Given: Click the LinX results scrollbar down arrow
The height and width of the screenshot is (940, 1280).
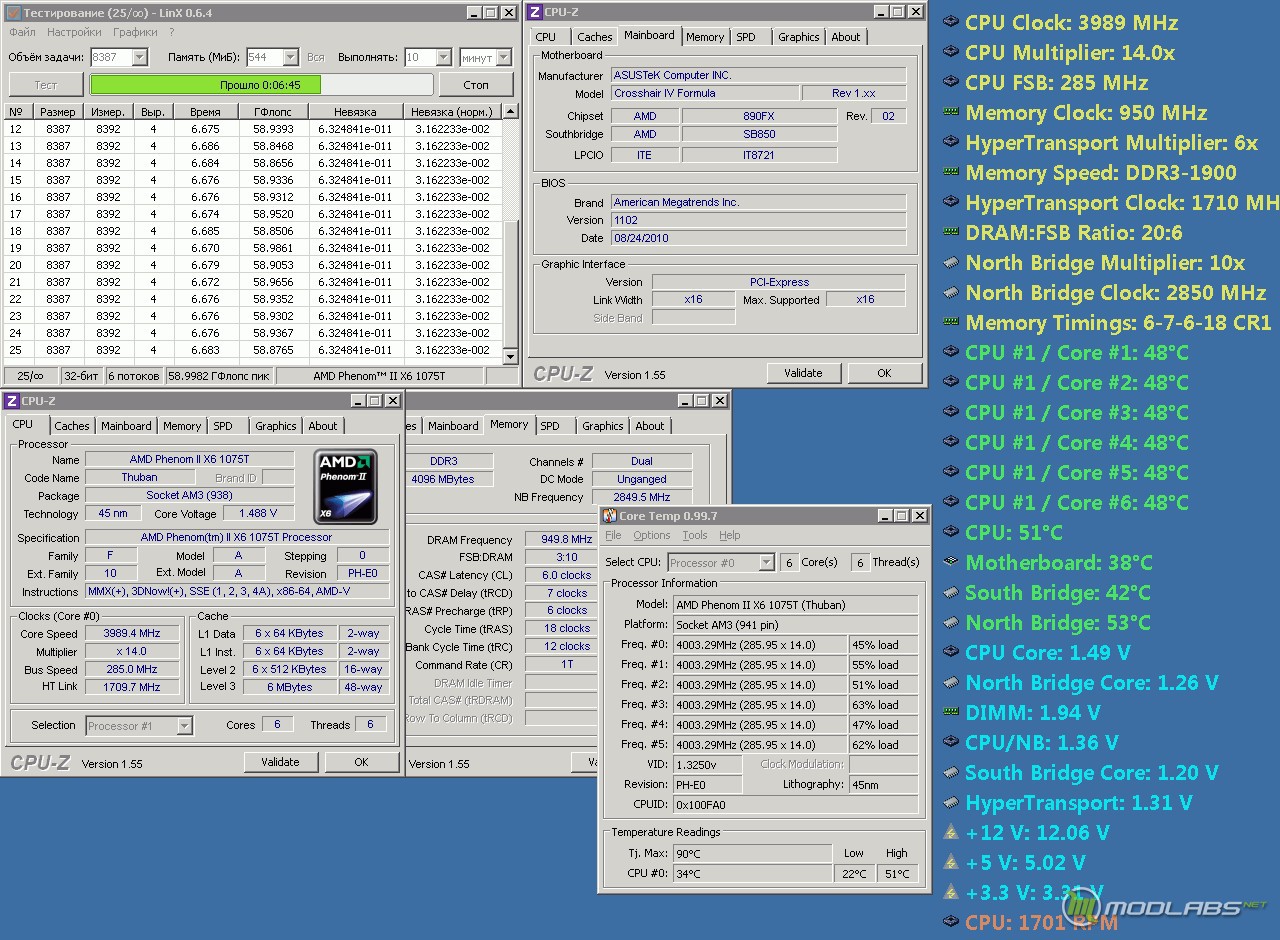Looking at the screenshot, I should (511, 357).
